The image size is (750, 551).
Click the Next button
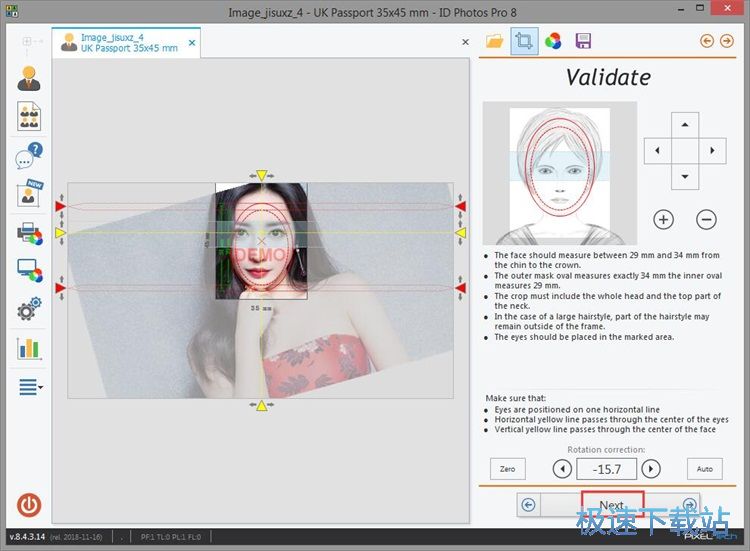tap(612, 504)
